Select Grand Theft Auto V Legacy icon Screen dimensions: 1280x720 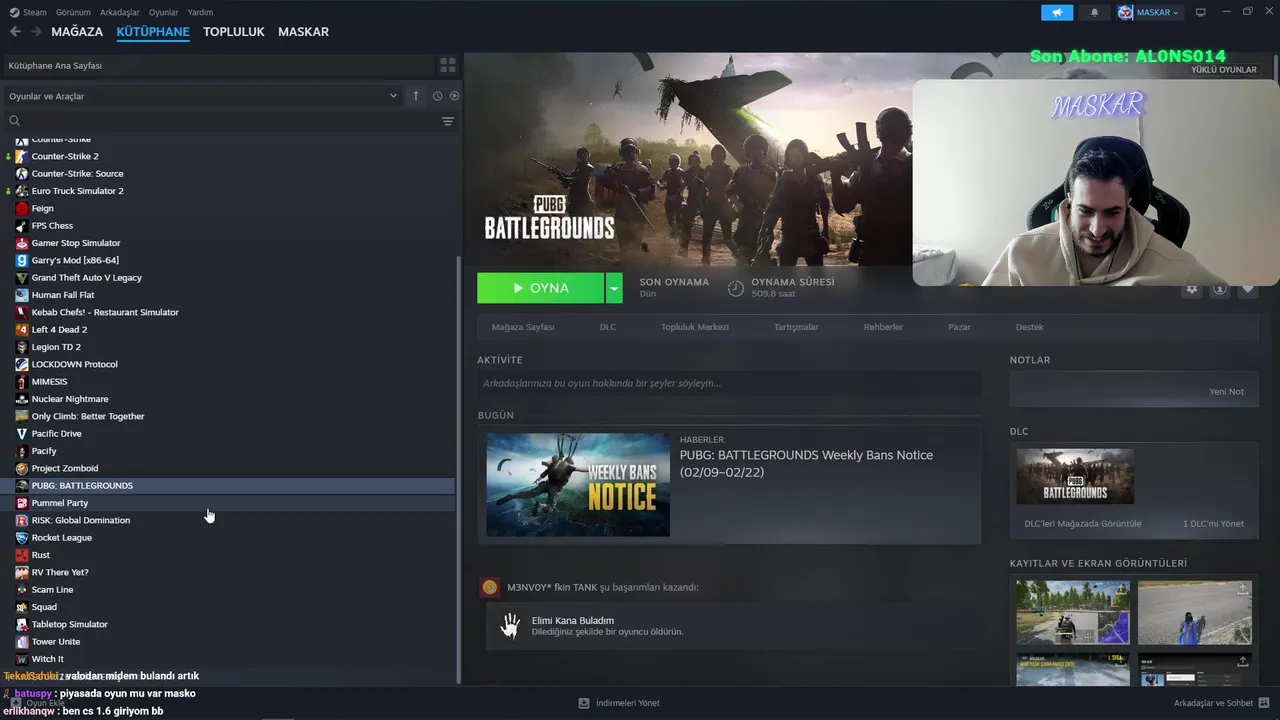[x=22, y=277]
